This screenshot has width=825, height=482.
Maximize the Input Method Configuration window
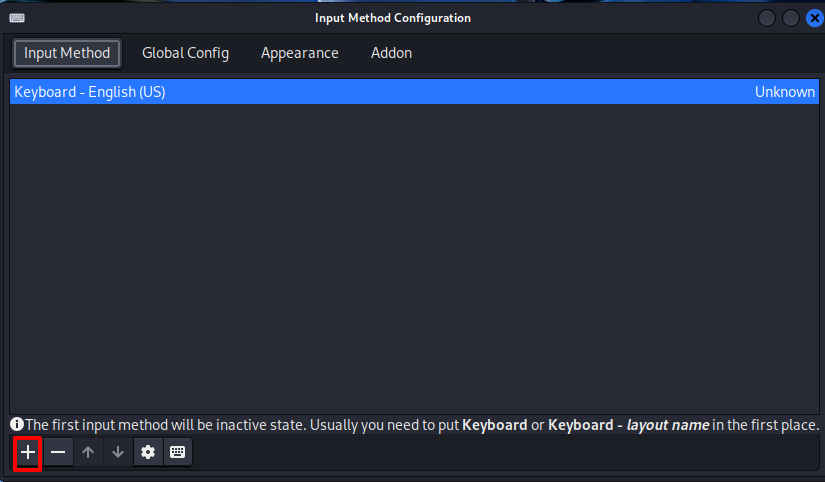point(790,18)
